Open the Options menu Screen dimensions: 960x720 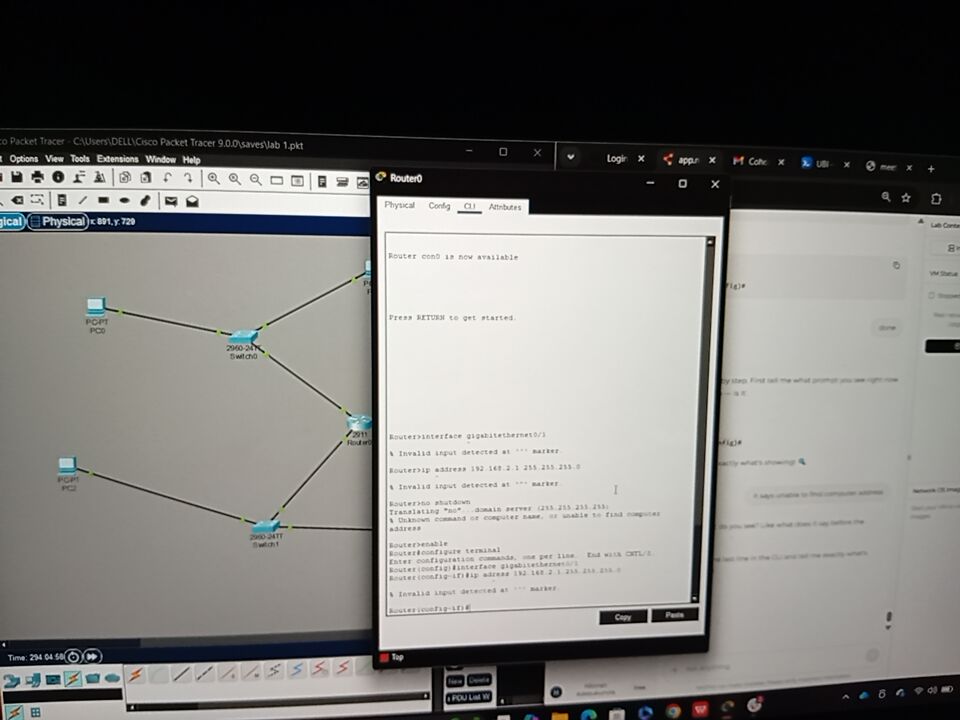tap(23, 159)
